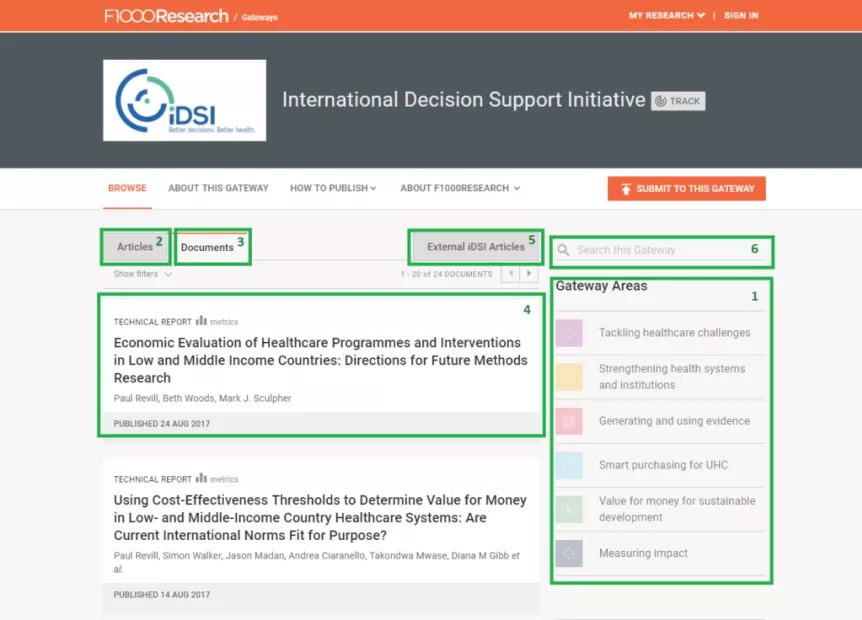Click the magnifier search icon

pyautogui.click(x=563, y=250)
